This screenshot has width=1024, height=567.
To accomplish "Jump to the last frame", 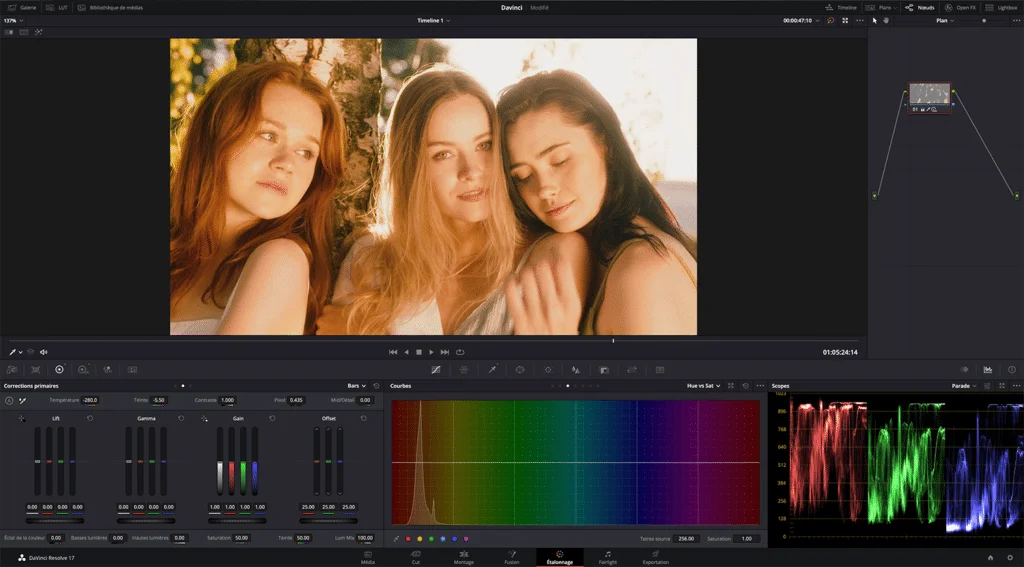I will tap(445, 352).
